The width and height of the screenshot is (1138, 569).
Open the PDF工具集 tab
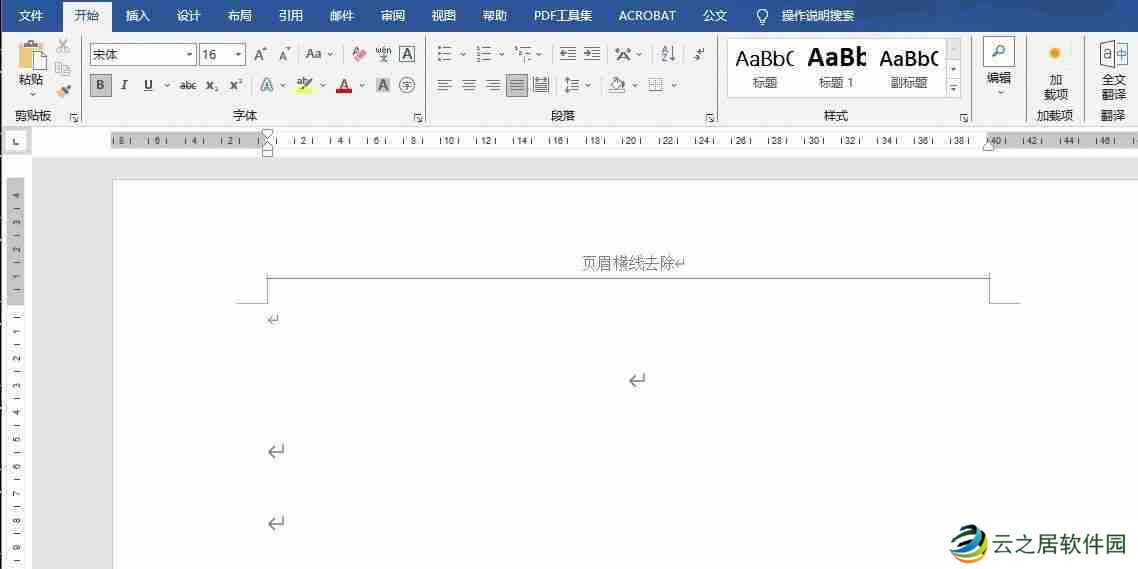point(563,15)
